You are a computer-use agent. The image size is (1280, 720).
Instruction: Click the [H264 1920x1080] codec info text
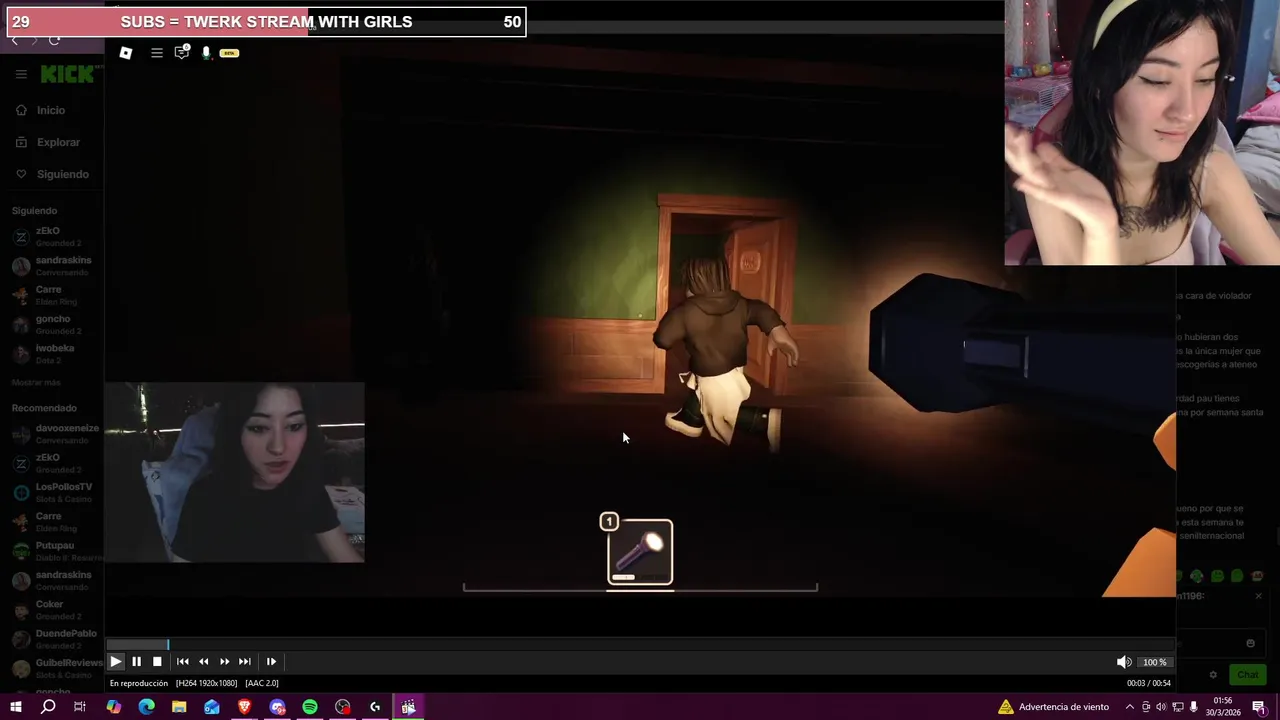coord(207,683)
